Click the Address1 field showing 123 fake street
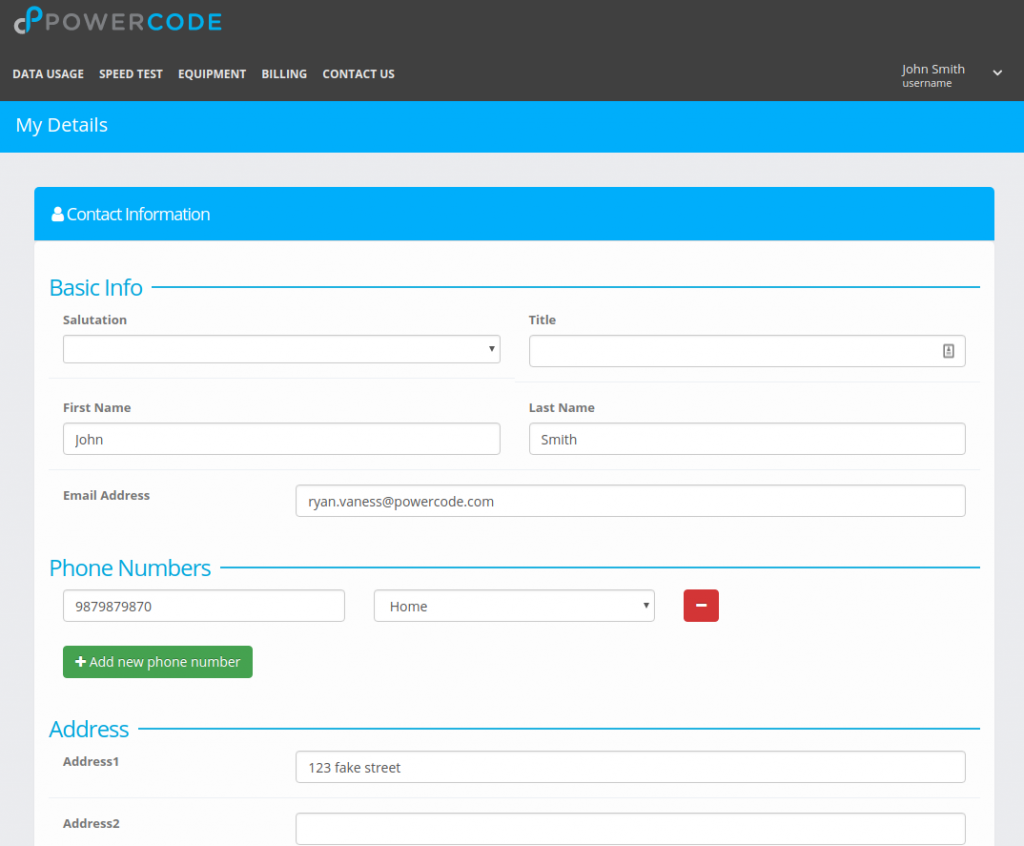This screenshot has height=846, width=1024. (x=630, y=766)
